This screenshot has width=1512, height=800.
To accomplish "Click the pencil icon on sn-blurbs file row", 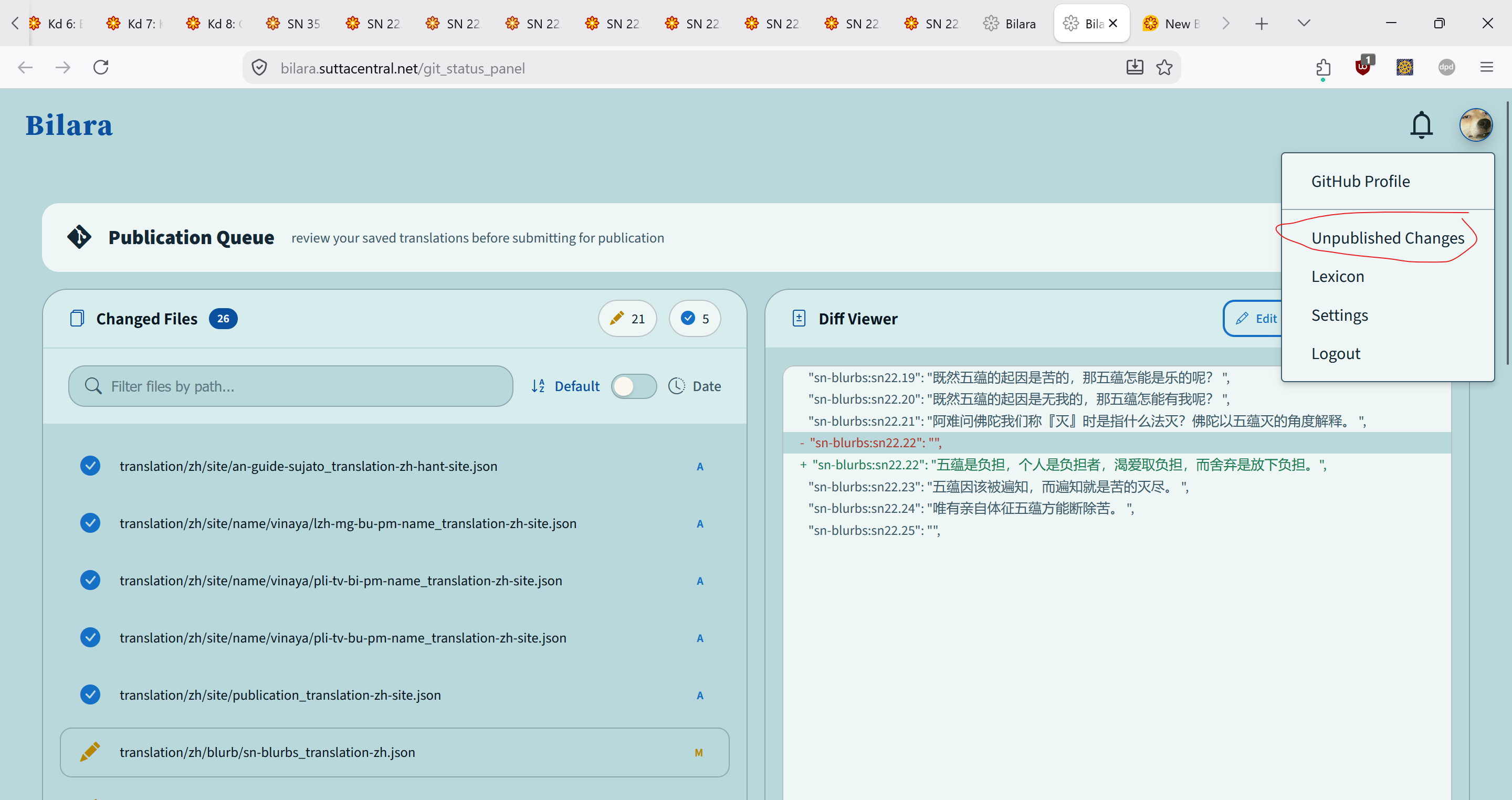I will [90, 752].
